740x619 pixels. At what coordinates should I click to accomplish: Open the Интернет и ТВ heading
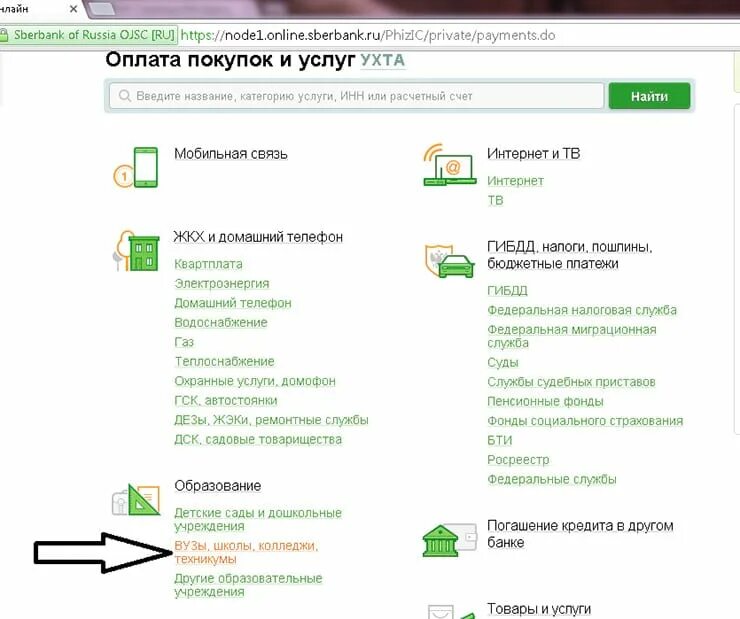[x=534, y=154]
